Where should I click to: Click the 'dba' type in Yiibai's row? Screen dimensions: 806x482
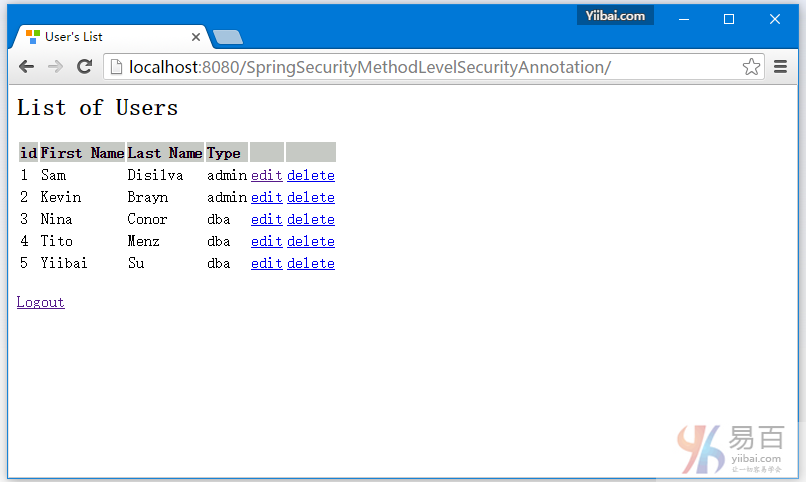(218, 264)
